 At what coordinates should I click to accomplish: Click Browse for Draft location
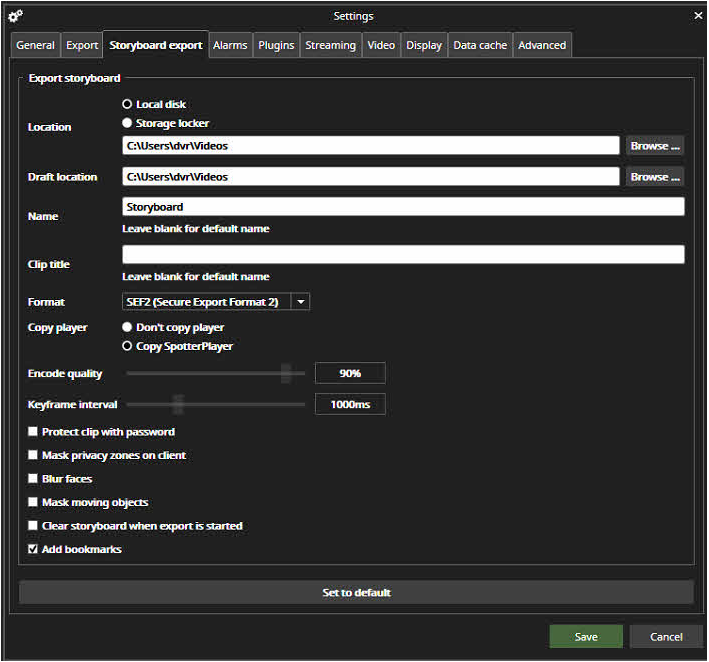(655, 177)
